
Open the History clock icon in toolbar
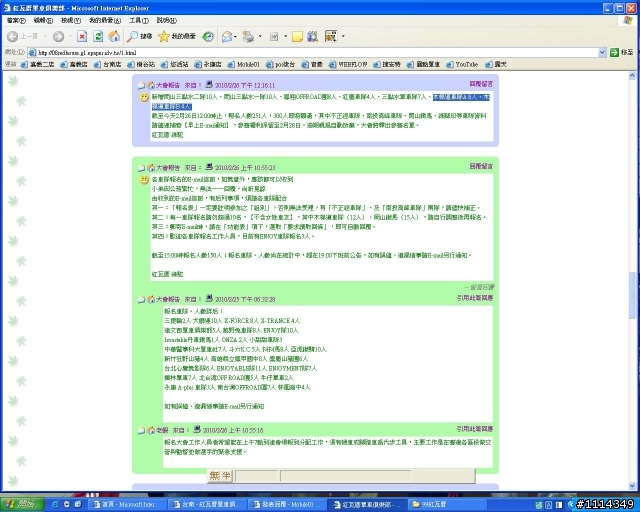(x=208, y=37)
